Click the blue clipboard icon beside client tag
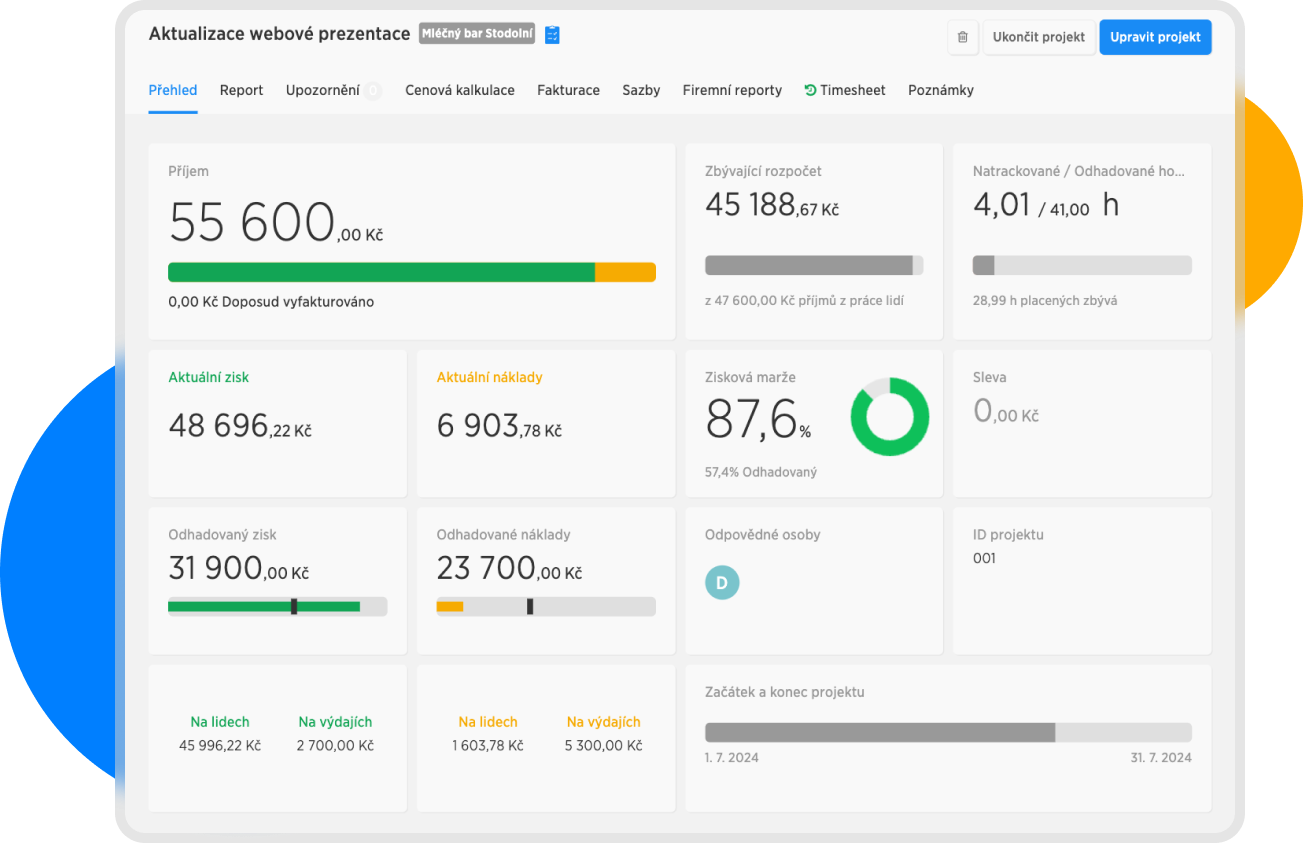The image size is (1303, 843). pos(552,35)
